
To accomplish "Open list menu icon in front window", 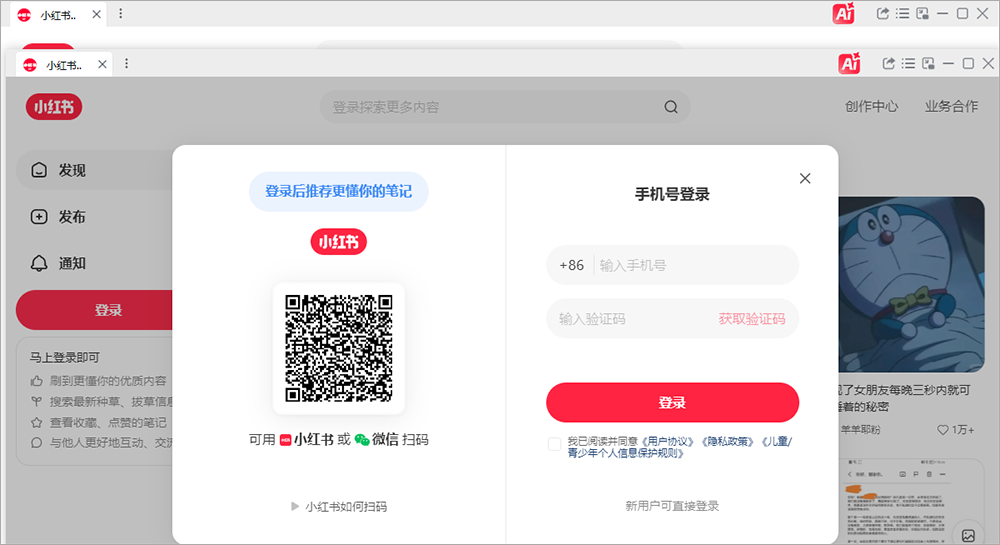I will [x=908, y=63].
